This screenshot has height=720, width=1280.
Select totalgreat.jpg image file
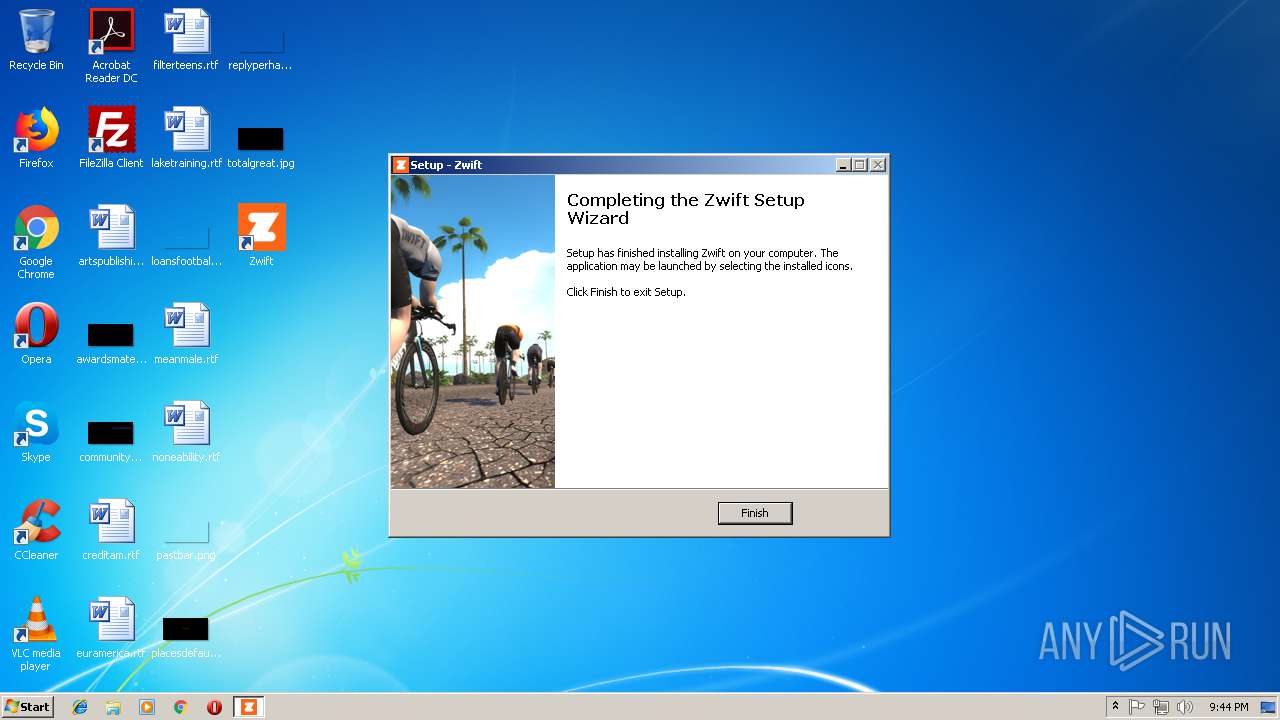pos(261,138)
